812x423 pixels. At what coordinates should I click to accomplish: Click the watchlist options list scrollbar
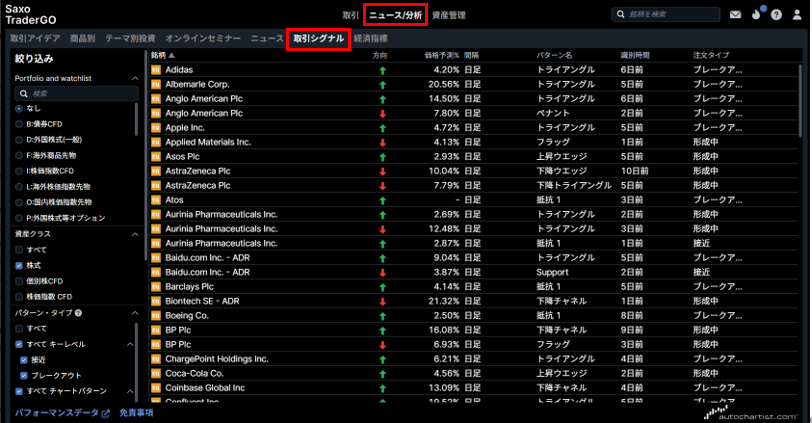[137, 119]
